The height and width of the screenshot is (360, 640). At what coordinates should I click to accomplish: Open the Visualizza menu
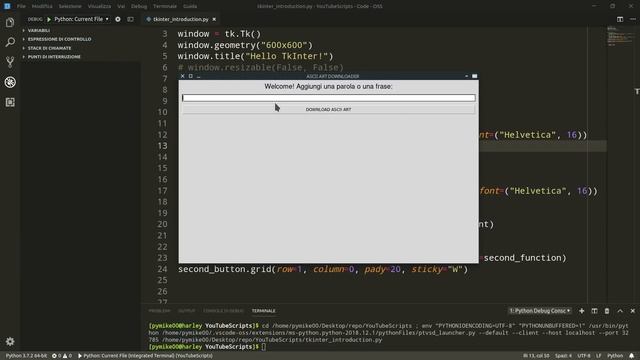99,6
